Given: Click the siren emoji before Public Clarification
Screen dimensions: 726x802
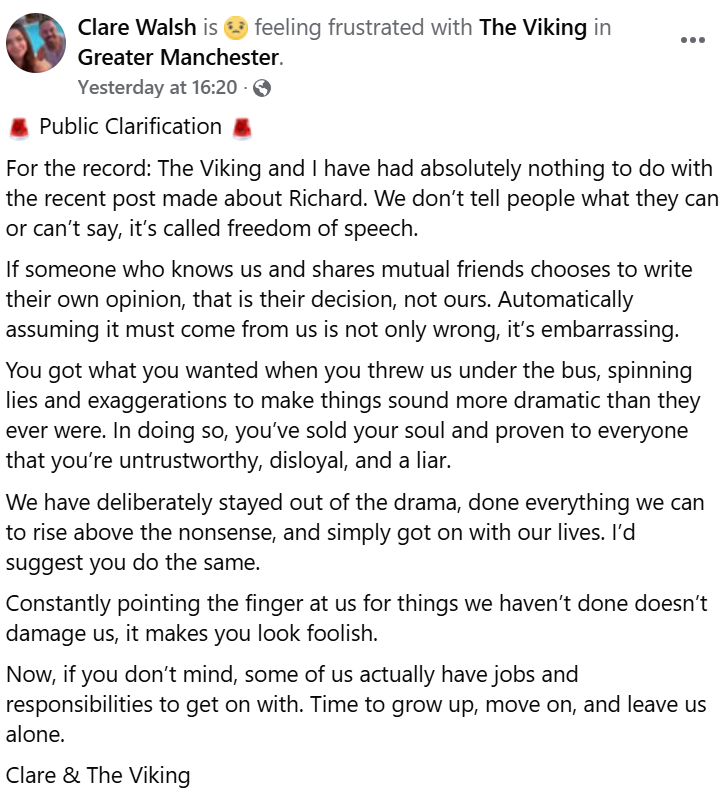Looking at the screenshot, I should (18, 127).
